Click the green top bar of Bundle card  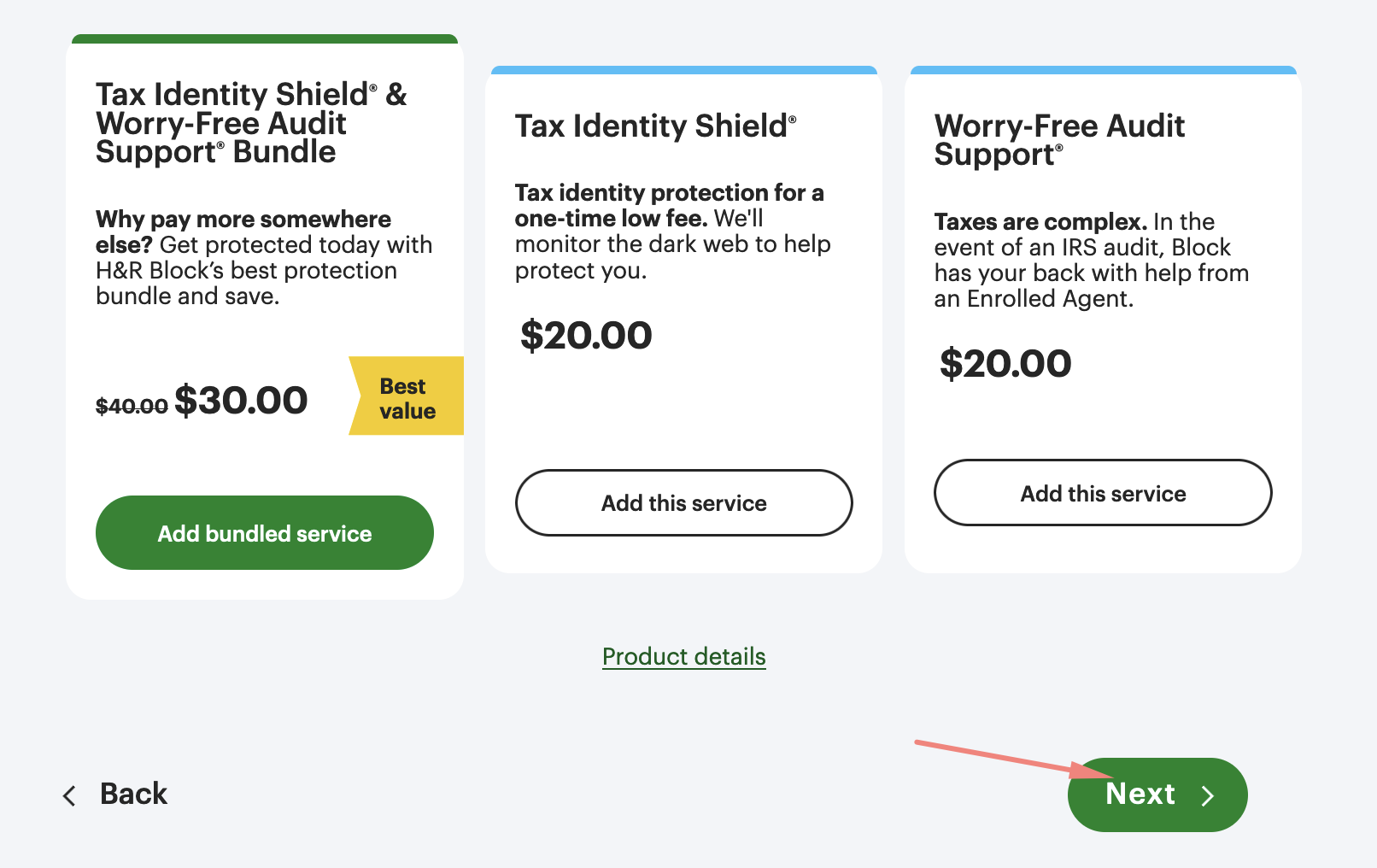point(265,38)
